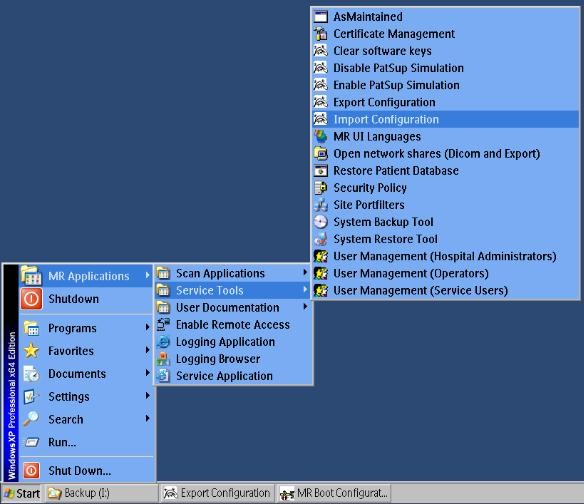Launch the Logging Browser entry
This screenshot has height=504, width=584.
(234, 359)
